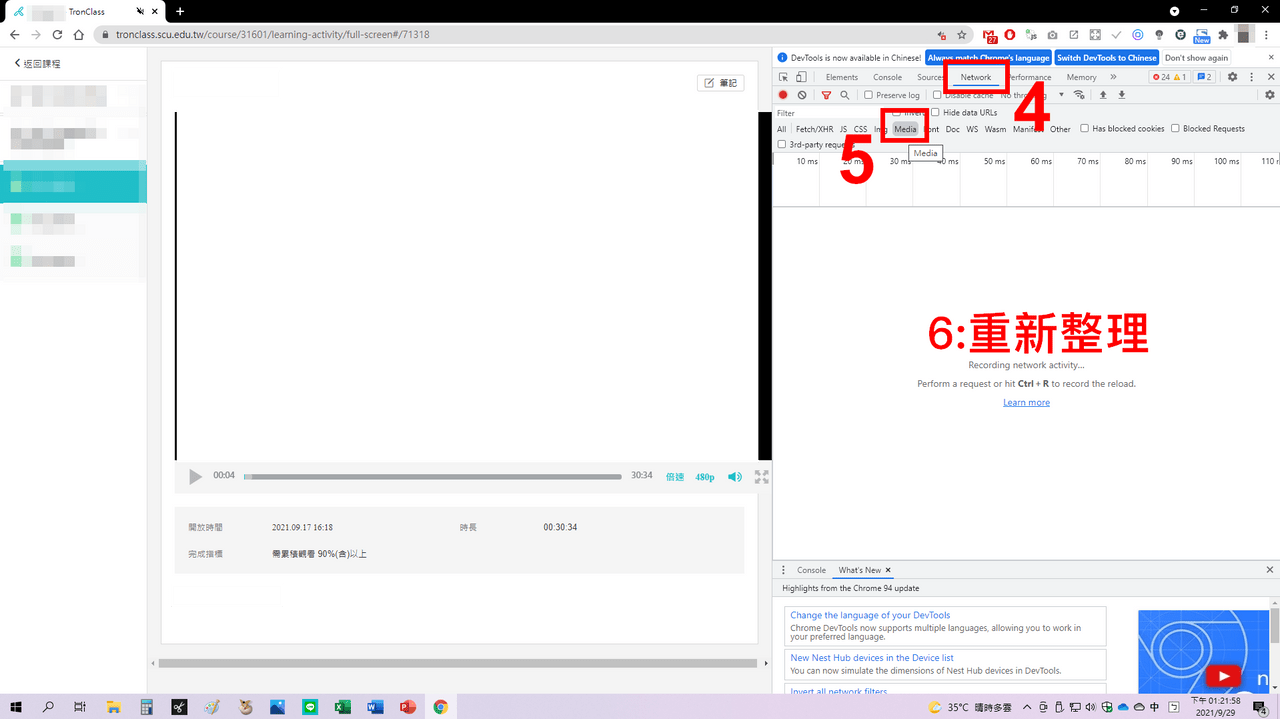Expand more DevTools tabs chevron
The width and height of the screenshot is (1280, 719).
[x=1113, y=77]
